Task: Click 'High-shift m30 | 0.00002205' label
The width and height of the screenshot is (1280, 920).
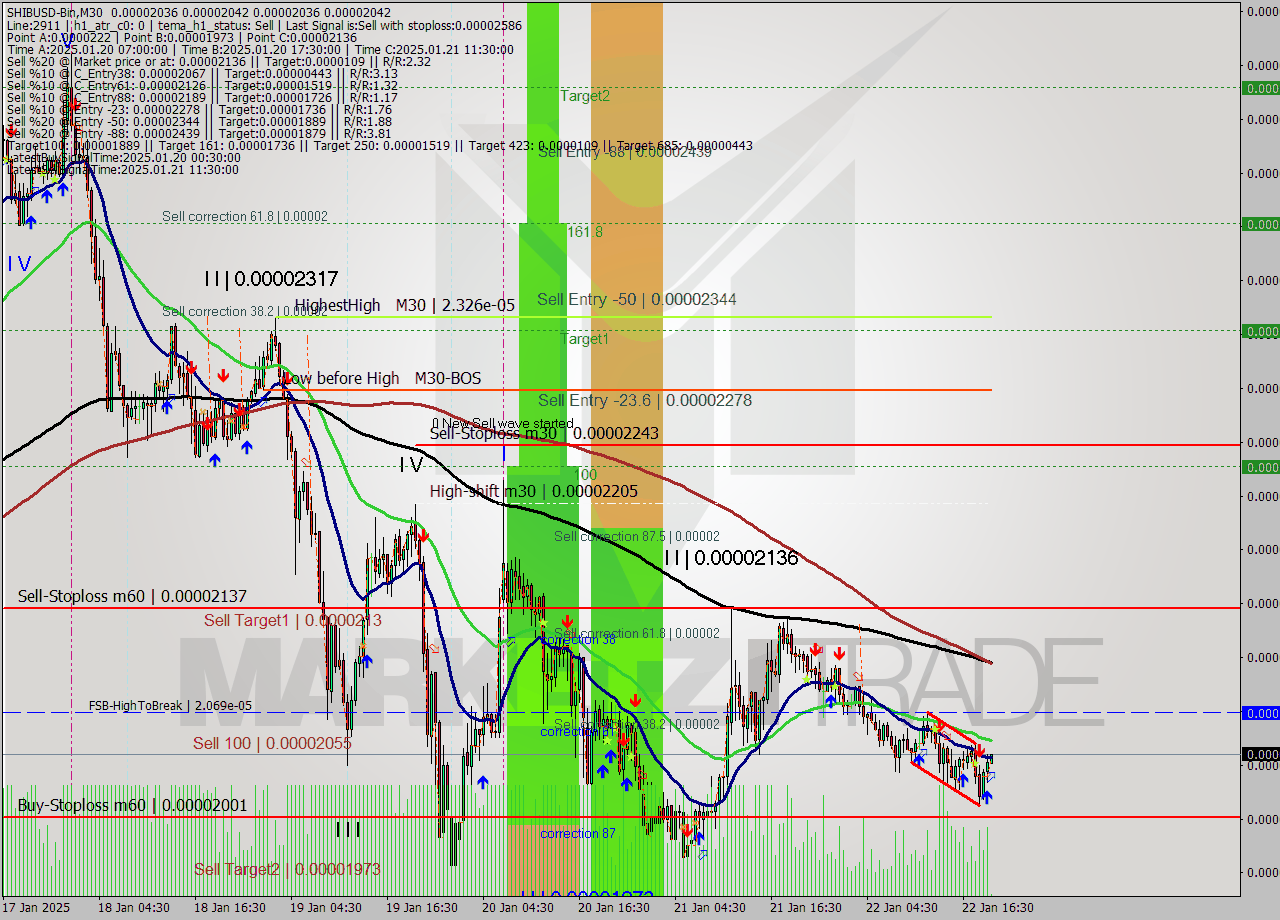Action: [534, 491]
